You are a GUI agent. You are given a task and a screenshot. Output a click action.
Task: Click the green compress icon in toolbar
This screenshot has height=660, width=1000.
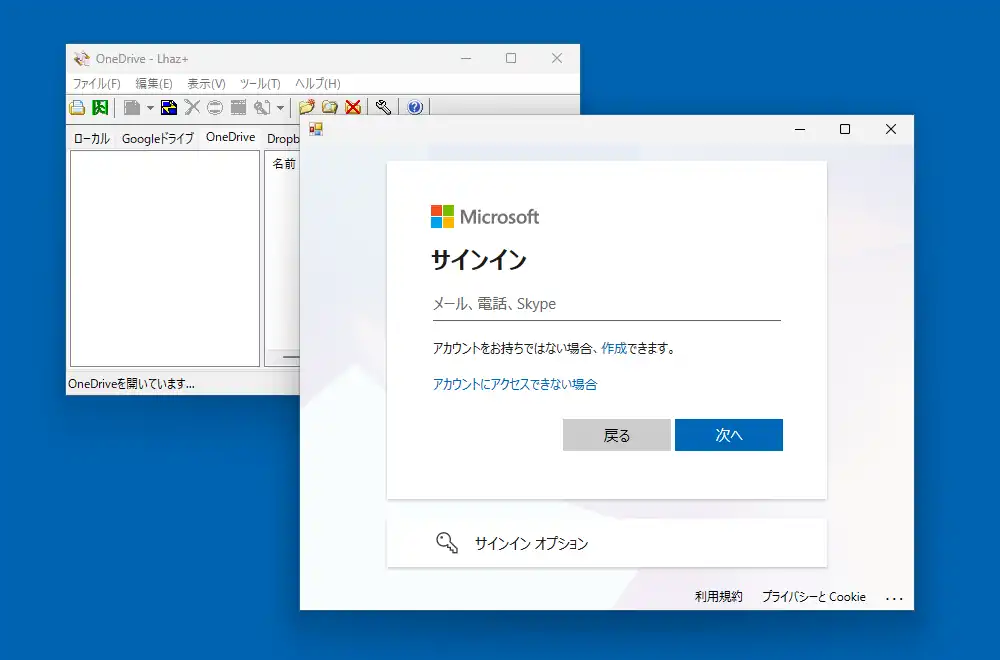[100, 108]
